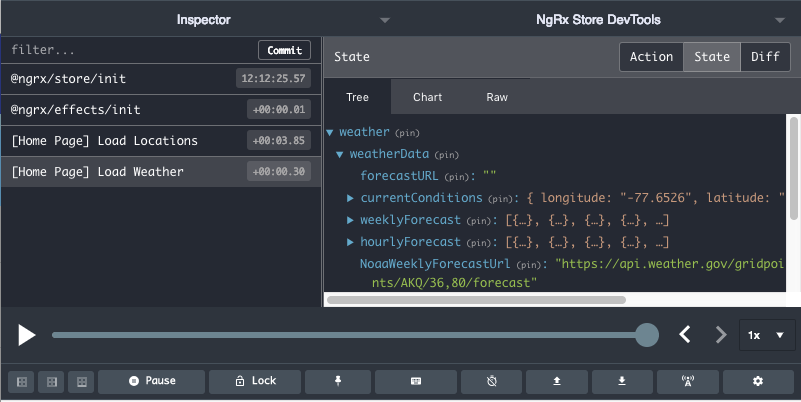Viewport: 801px width, 402px height.
Task: Click the 12:12:25.57 timestamp badge
Action: click(x=273, y=79)
